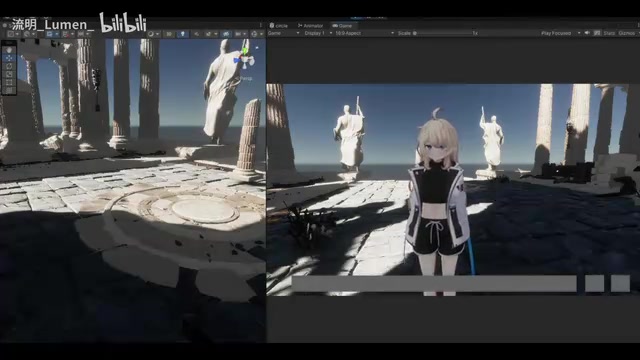Click the increment snapping icon
640x360 pixels.
(x=81, y=34)
